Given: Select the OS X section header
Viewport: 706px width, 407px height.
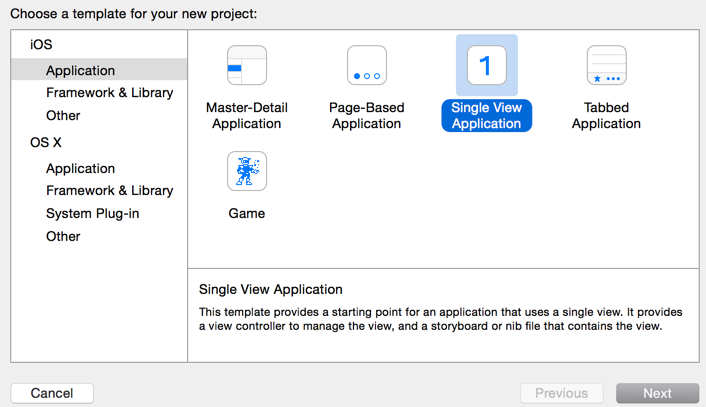Looking at the screenshot, I should (45, 143).
